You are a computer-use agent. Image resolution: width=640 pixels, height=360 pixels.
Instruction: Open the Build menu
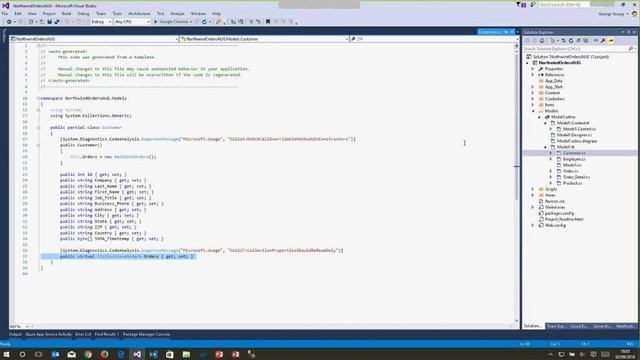[66, 13]
